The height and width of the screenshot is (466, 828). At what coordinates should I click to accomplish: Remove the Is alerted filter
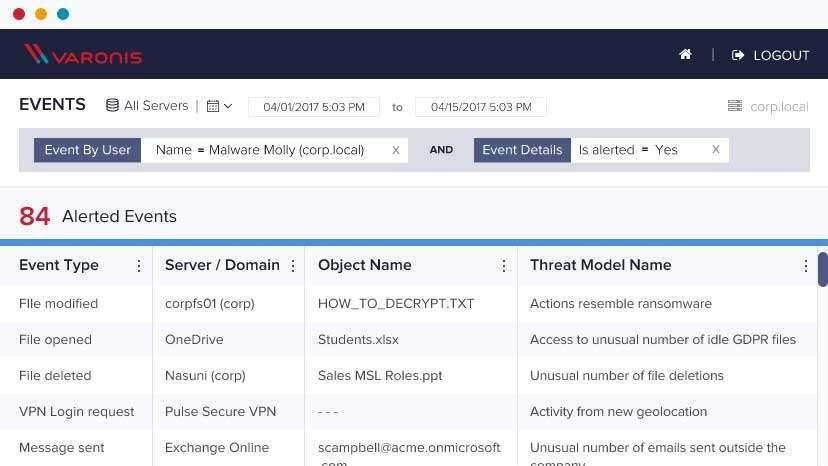(x=716, y=150)
